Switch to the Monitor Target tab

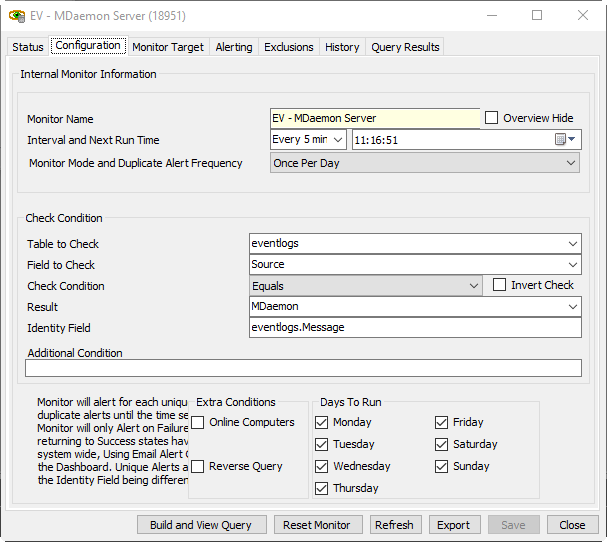168,47
